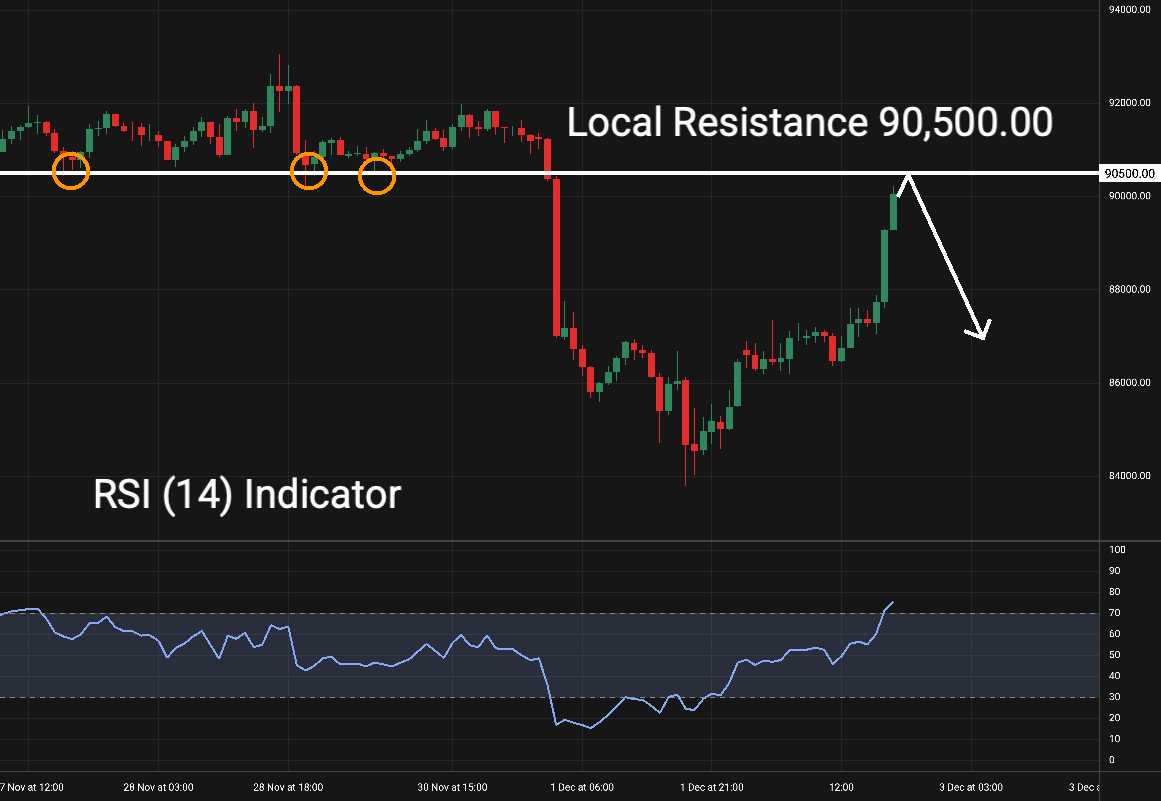Select the 28 Nov at 03:00 time label
The height and width of the screenshot is (801, 1161).
tap(158, 788)
